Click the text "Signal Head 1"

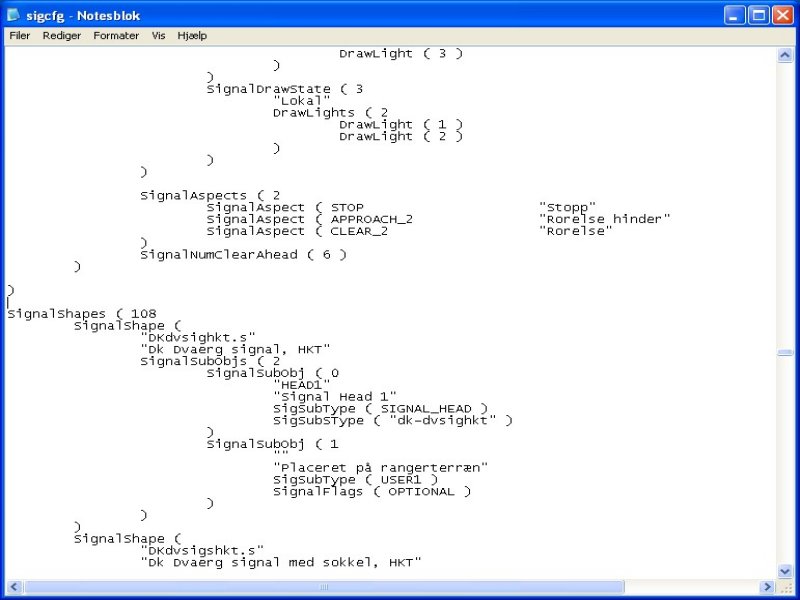click(x=335, y=396)
